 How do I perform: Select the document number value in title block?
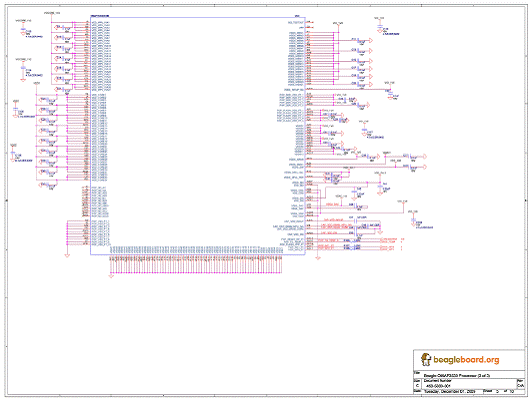point(438,386)
